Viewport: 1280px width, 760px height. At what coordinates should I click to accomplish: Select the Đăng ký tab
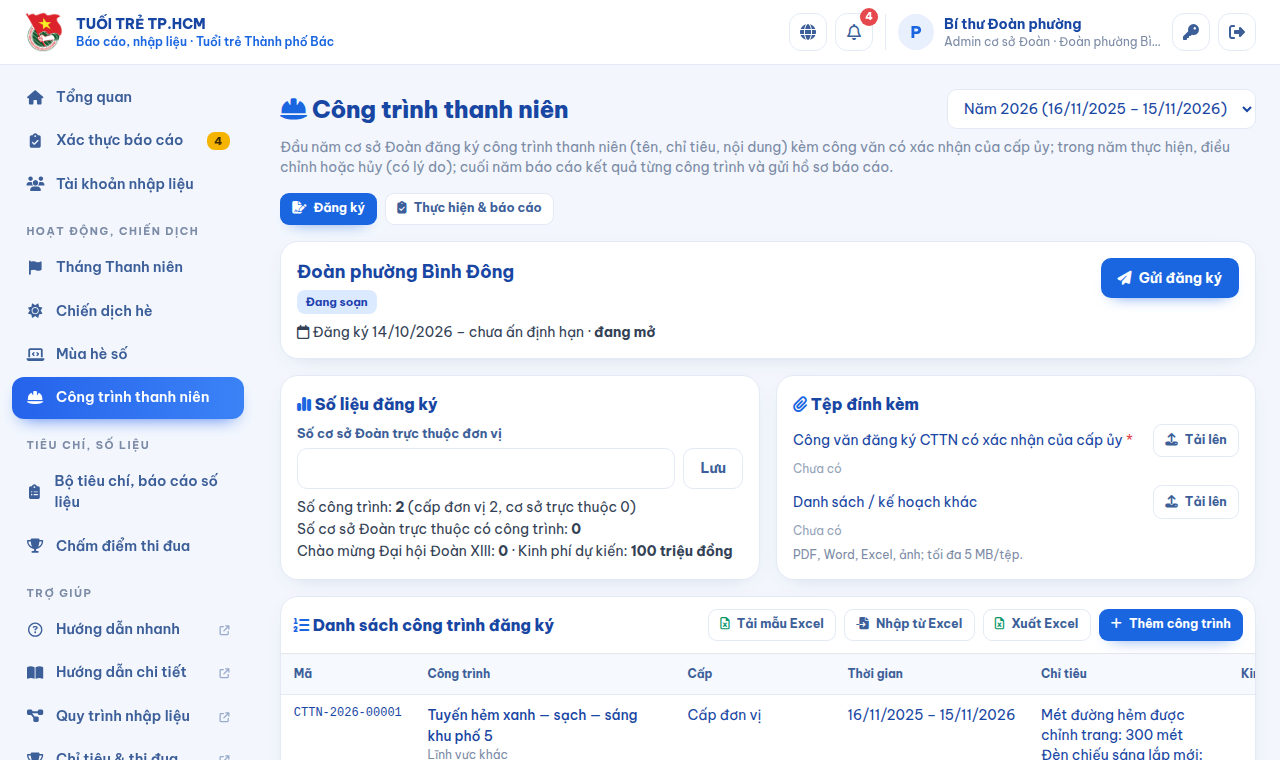pyautogui.click(x=328, y=208)
